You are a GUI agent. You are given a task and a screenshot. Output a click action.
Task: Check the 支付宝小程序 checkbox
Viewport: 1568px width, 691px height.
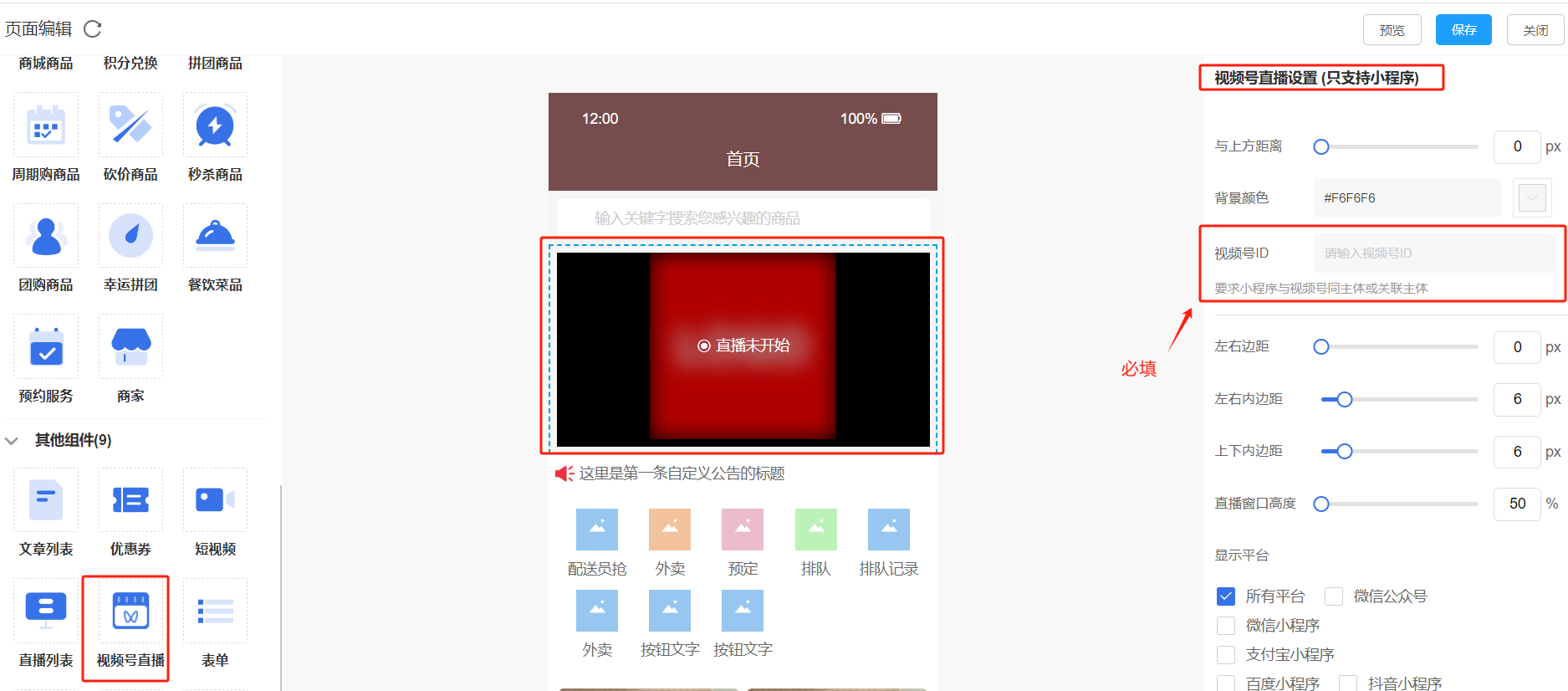[1226, 655]
